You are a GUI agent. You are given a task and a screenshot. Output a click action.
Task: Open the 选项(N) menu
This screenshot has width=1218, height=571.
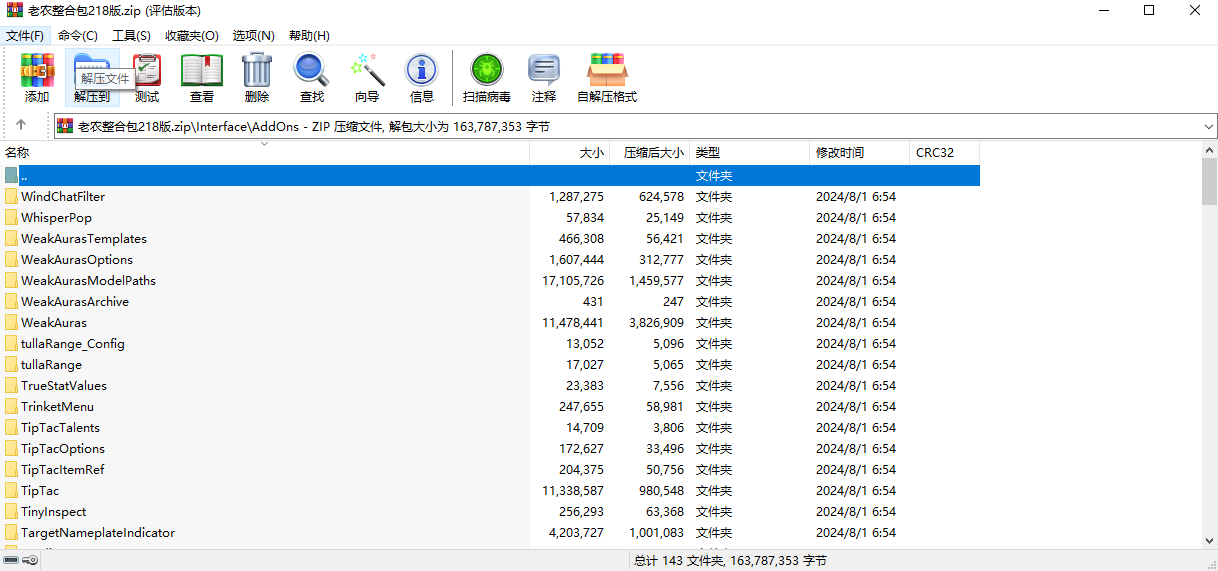click(x=254, y=35)
